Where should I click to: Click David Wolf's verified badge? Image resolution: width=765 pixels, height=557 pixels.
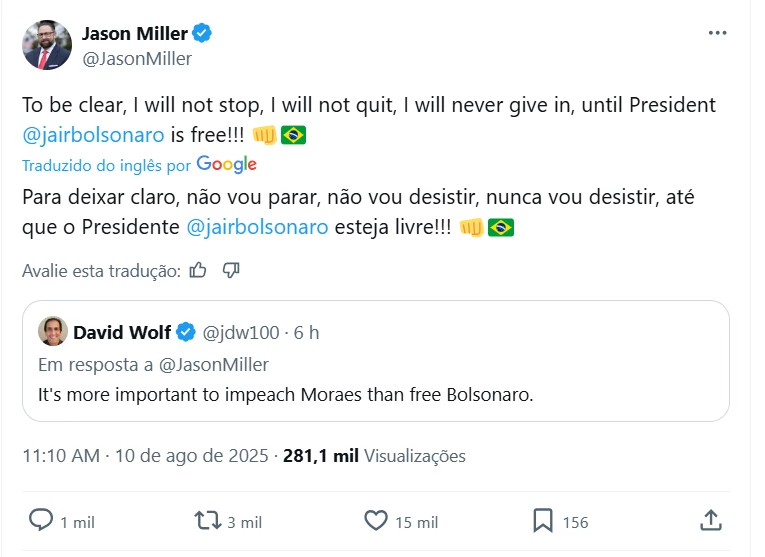[x=186, y=332]
